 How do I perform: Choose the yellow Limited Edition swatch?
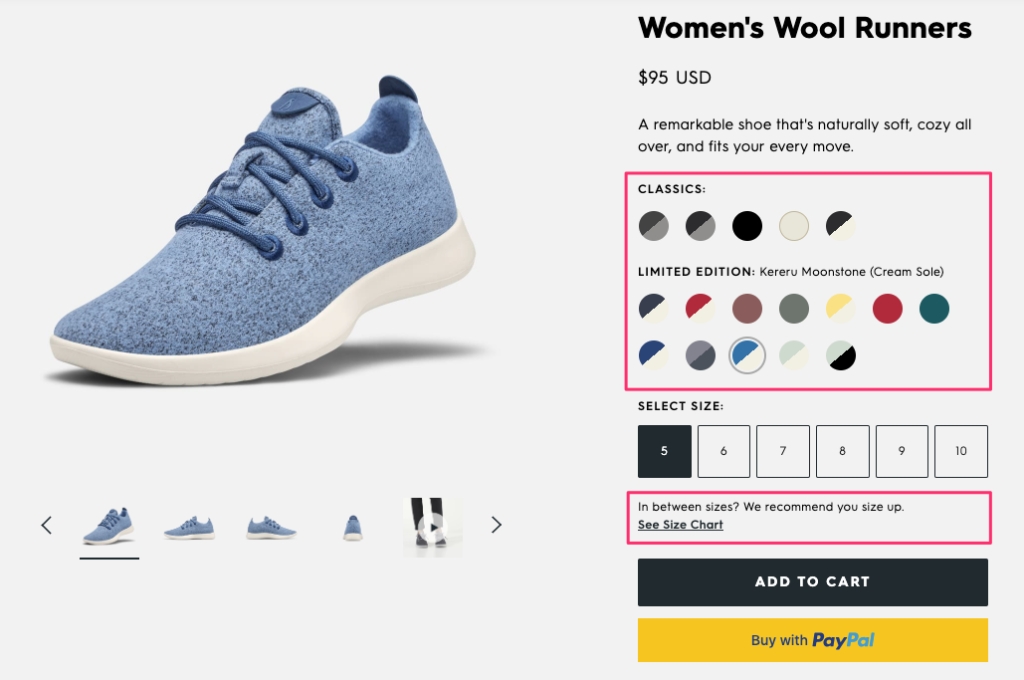pyautogui.click(x=841, y=308)
